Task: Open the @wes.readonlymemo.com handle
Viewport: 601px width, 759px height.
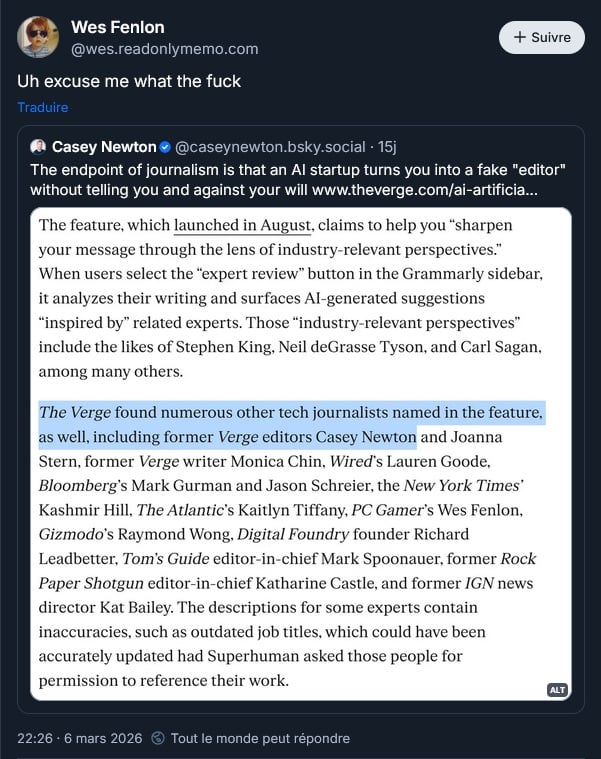Action: pyautogui.click(x=165, y=48)
